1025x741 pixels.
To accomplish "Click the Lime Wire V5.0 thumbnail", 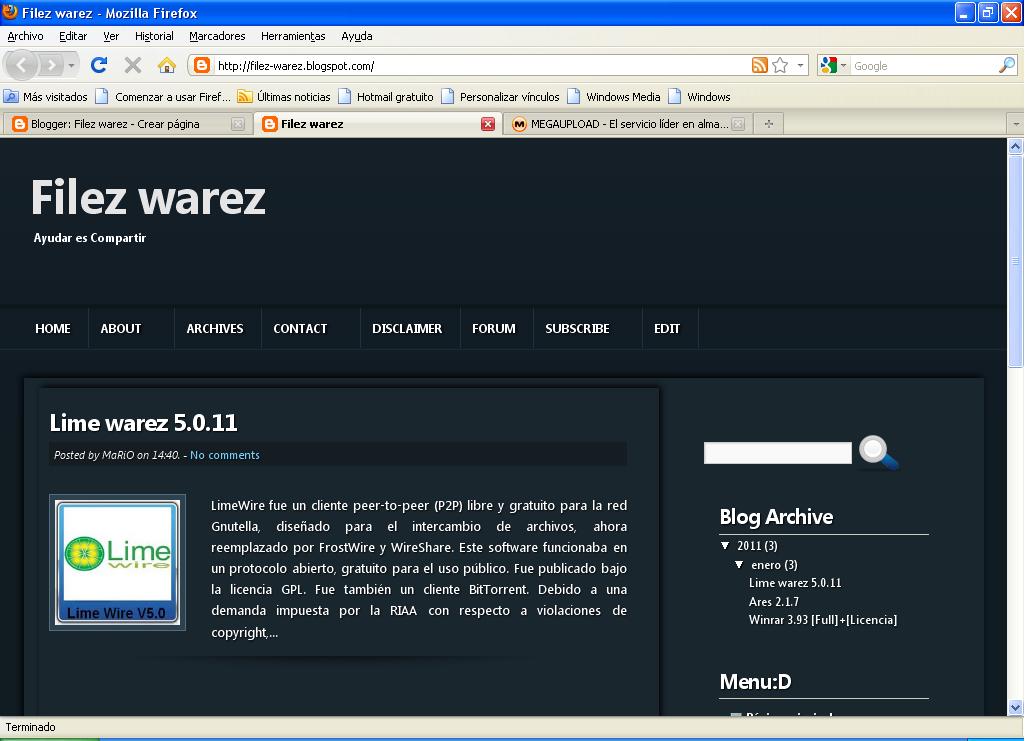I will [117, 561].
